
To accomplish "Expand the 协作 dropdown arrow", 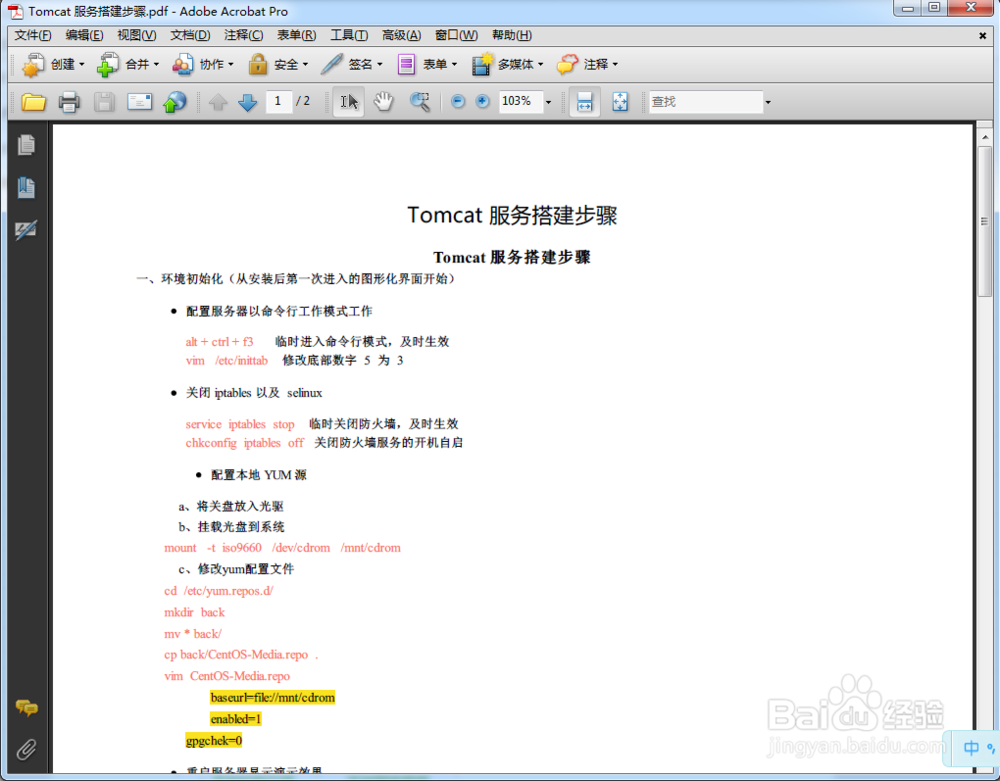I will (231, 64).
